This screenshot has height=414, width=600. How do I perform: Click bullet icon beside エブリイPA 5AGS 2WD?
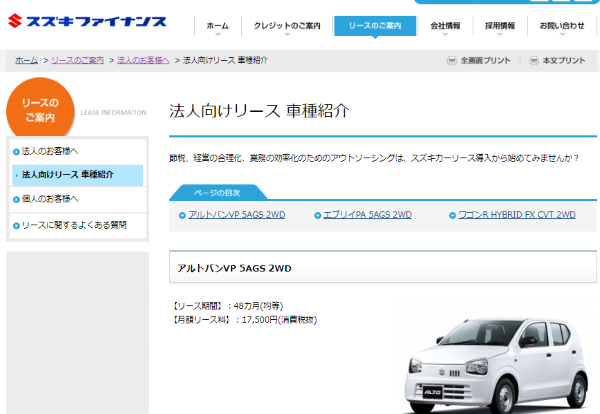tap(317, 215)
